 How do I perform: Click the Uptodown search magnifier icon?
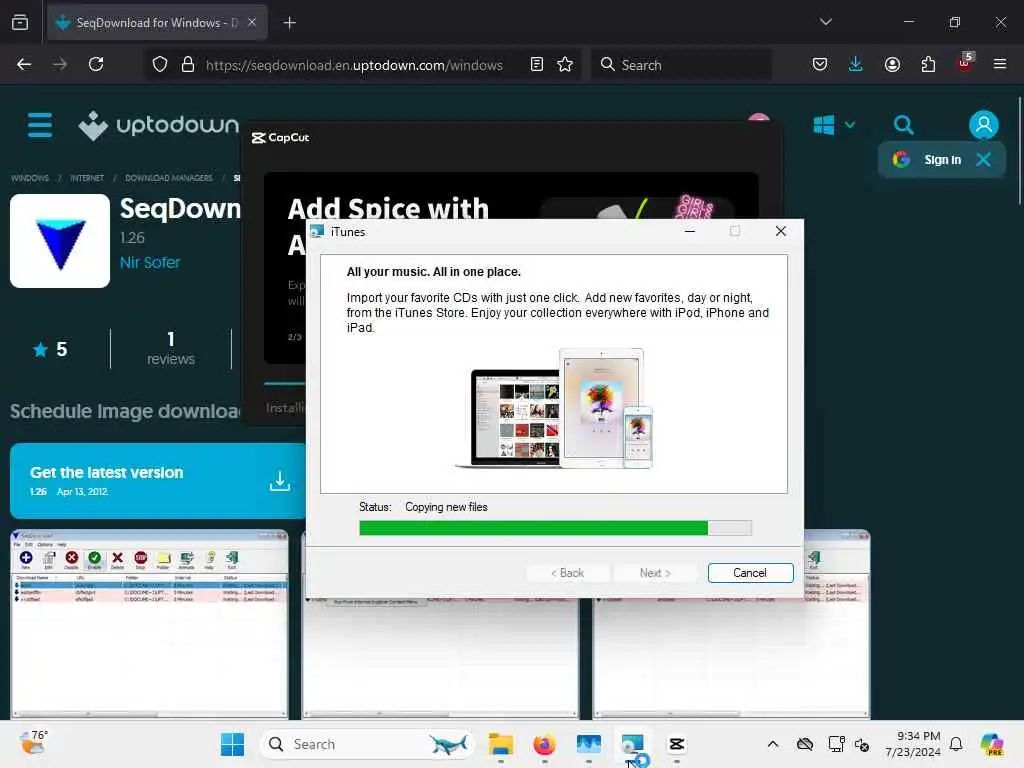coord(903,125)
